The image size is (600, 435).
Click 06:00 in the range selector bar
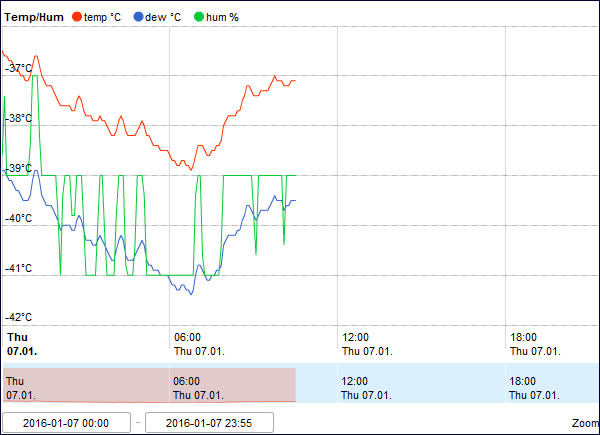(x=187, y=381)
